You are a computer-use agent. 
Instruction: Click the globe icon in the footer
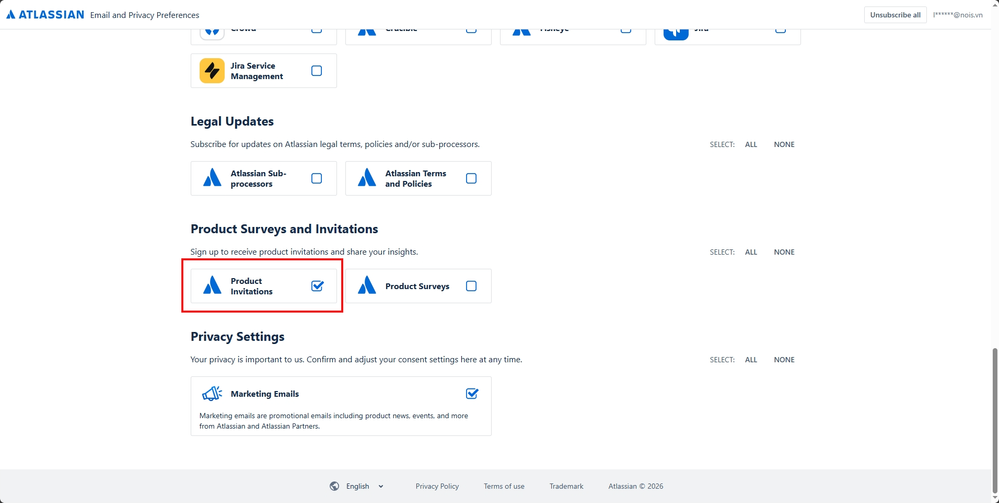(x=334, y=486)
